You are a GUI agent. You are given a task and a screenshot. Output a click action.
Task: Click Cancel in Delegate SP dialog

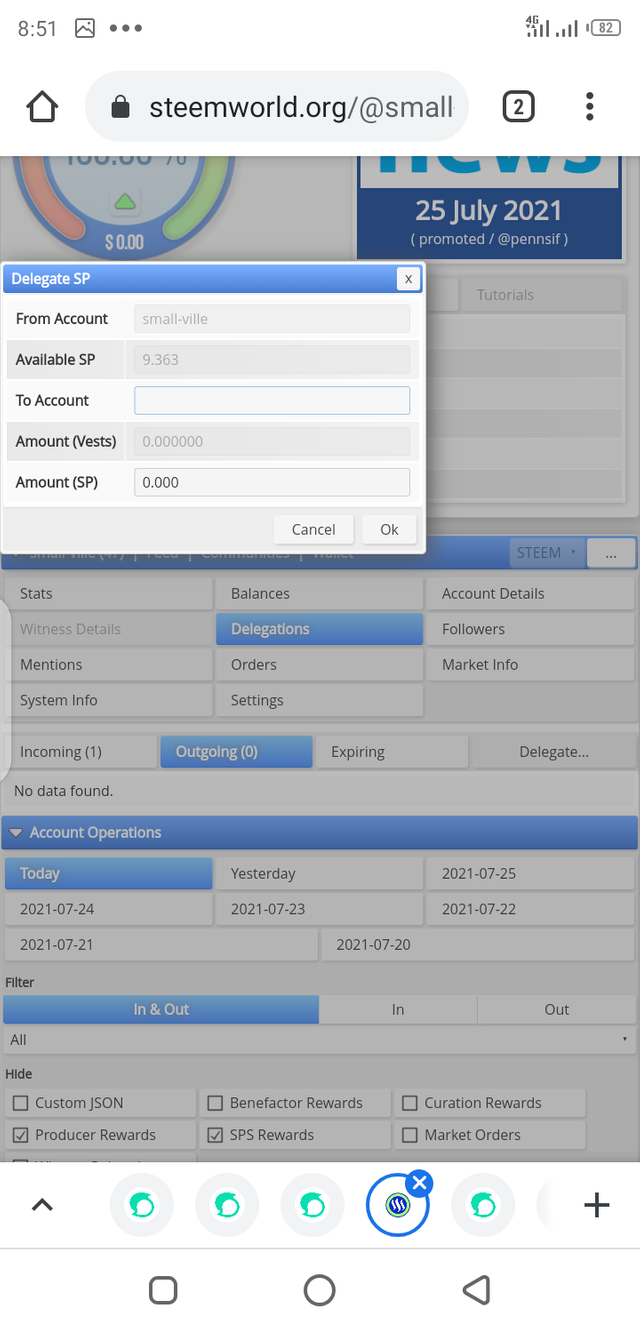314,529
